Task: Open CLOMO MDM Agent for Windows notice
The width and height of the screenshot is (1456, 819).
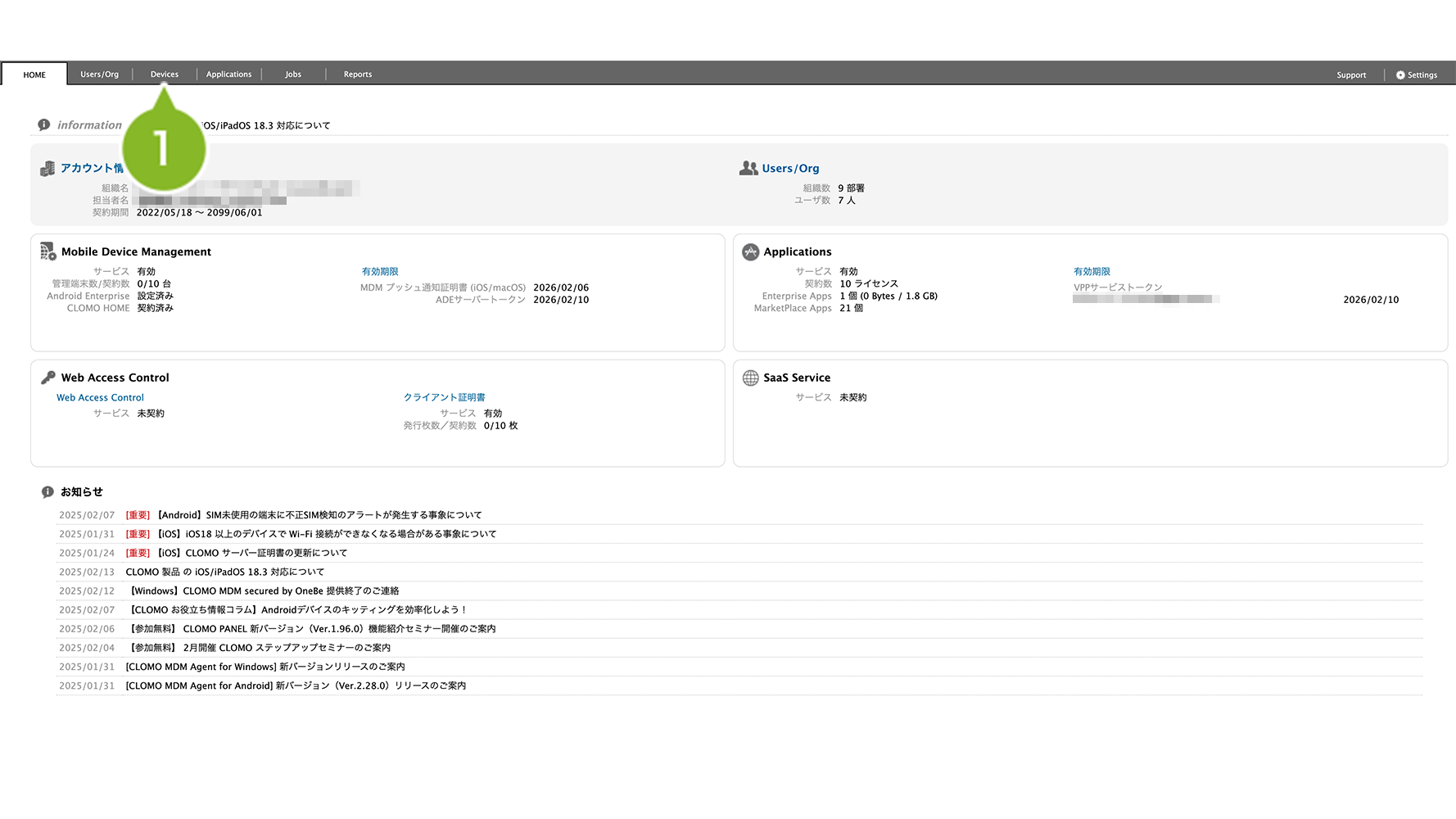Action: [265, 667]
